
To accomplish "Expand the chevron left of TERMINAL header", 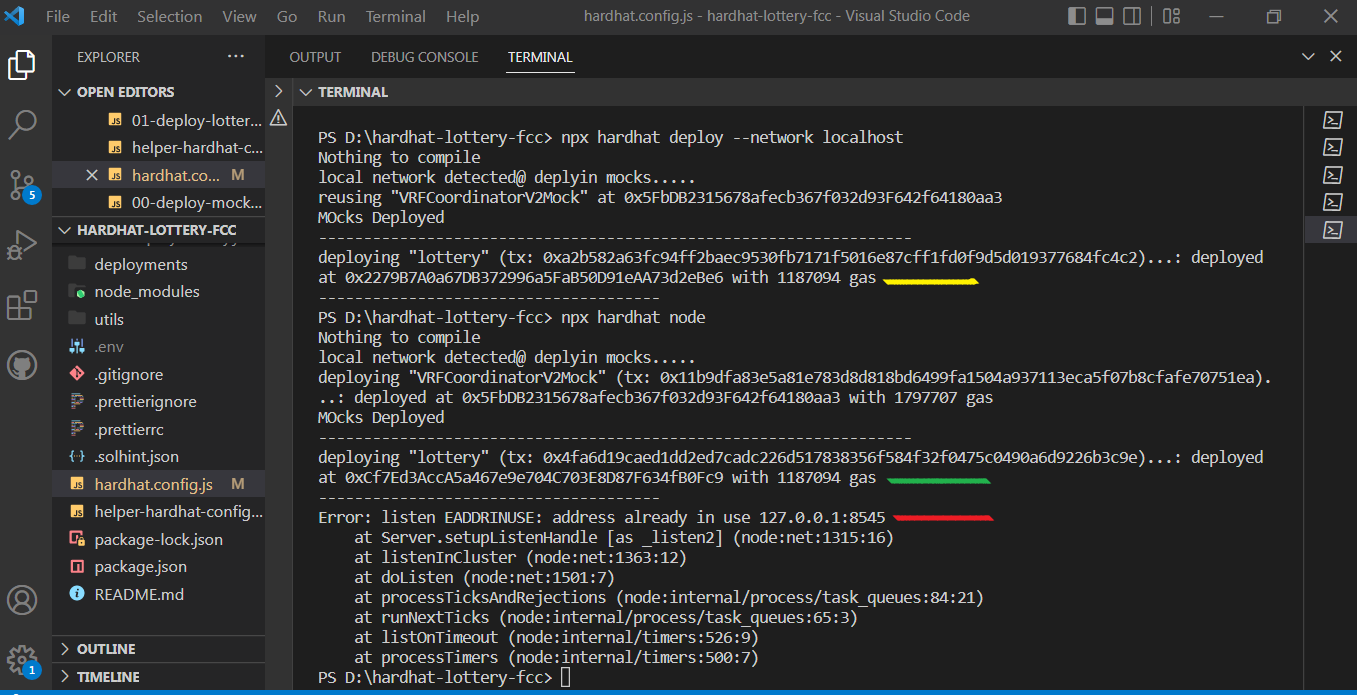I will coord(279,91).
